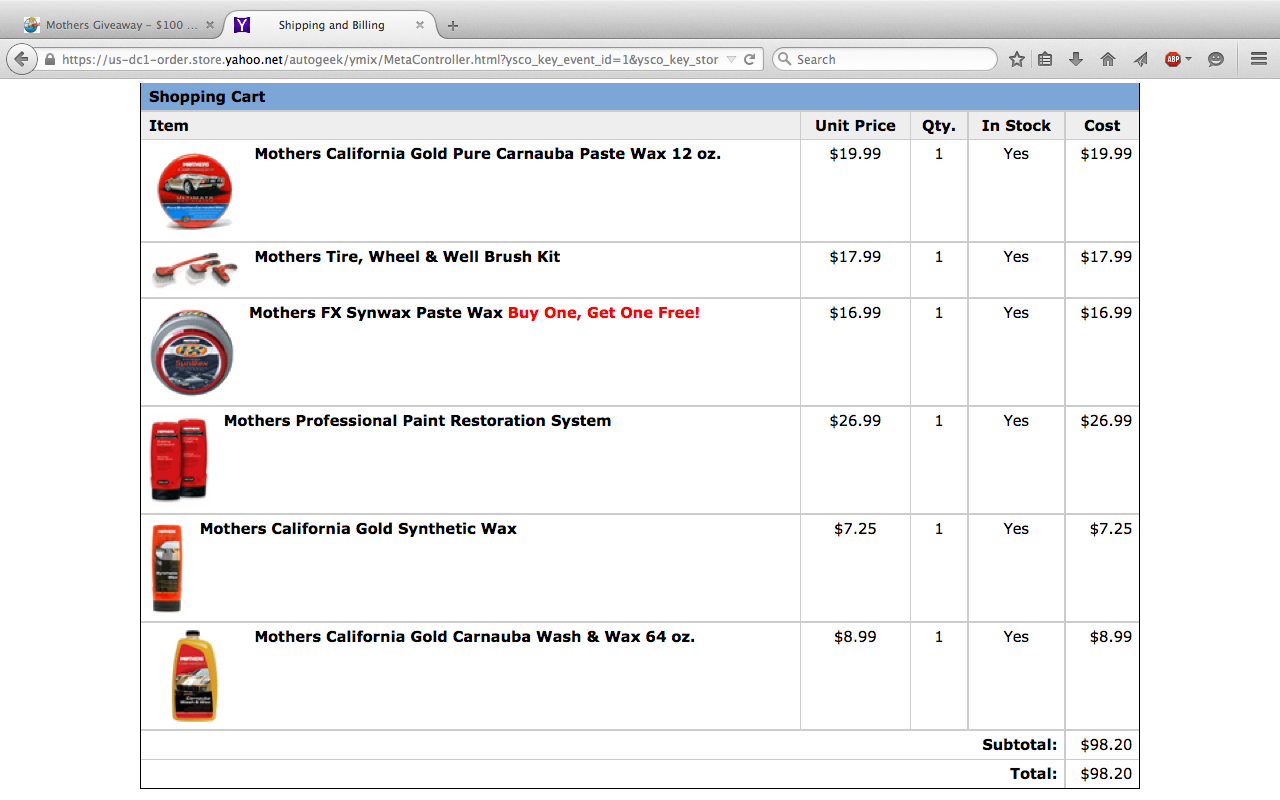
Task: Open a new tab with plus button
Action: [x=453, y=25]
